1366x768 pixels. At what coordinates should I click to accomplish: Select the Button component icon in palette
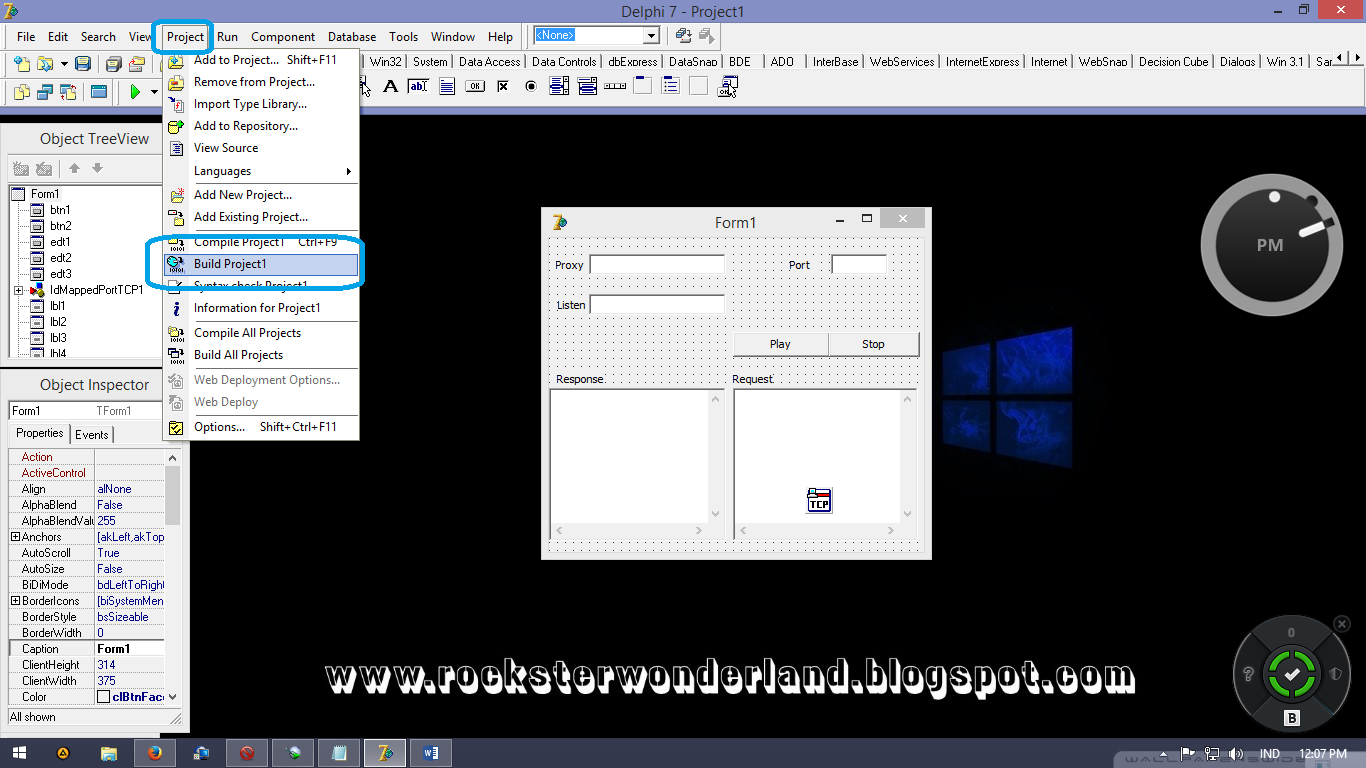(475, 87)
